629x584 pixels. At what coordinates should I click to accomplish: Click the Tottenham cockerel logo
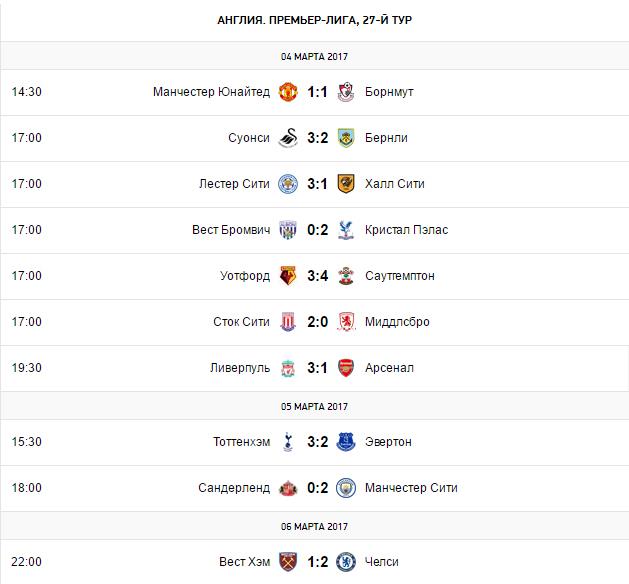[288, 442]
